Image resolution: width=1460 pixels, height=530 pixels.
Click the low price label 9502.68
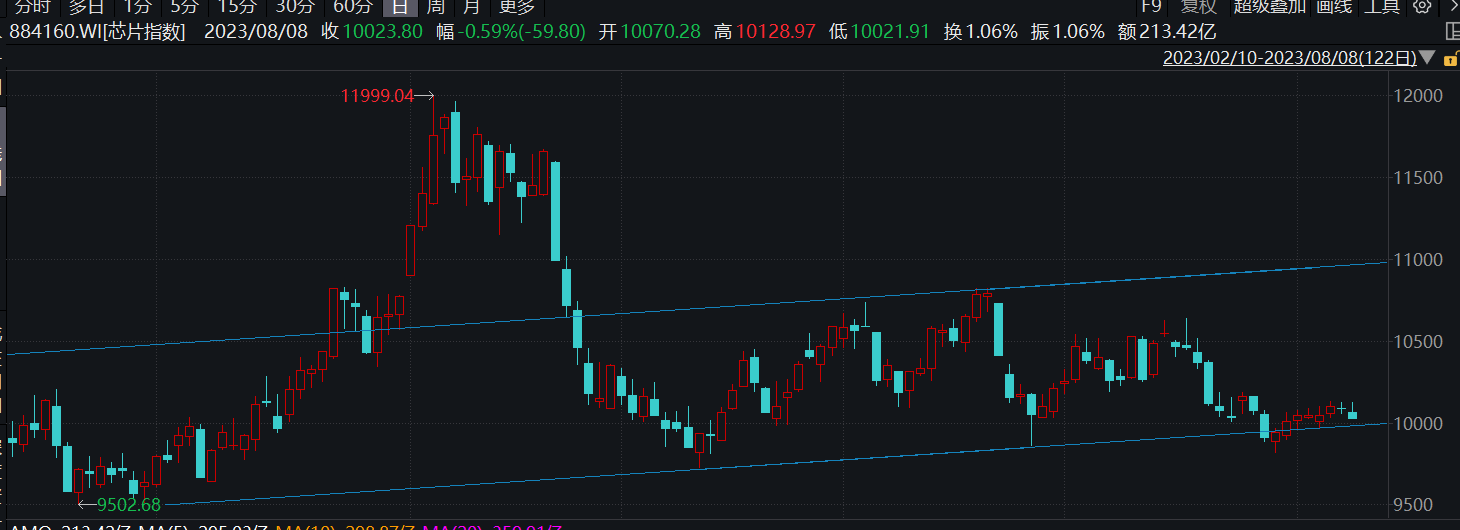128,505
